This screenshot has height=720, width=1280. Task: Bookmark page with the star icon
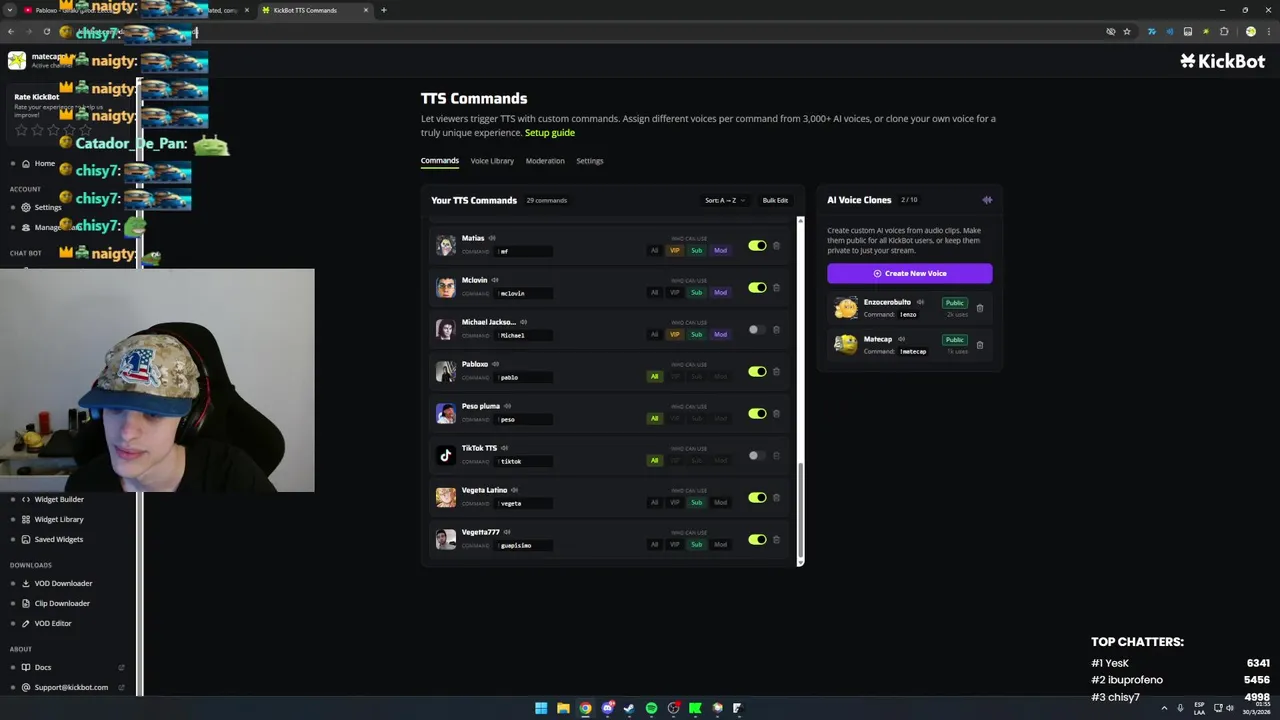1127,31
